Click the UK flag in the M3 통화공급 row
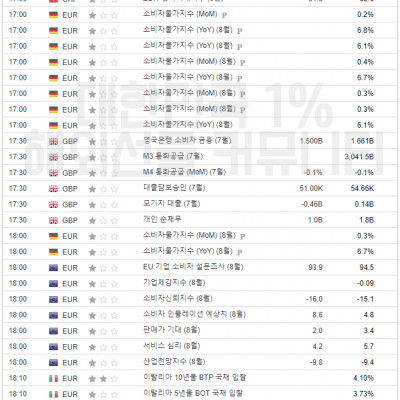Image resolution: width=400 pixels, height=400 pixels. [x=53, y=157]
